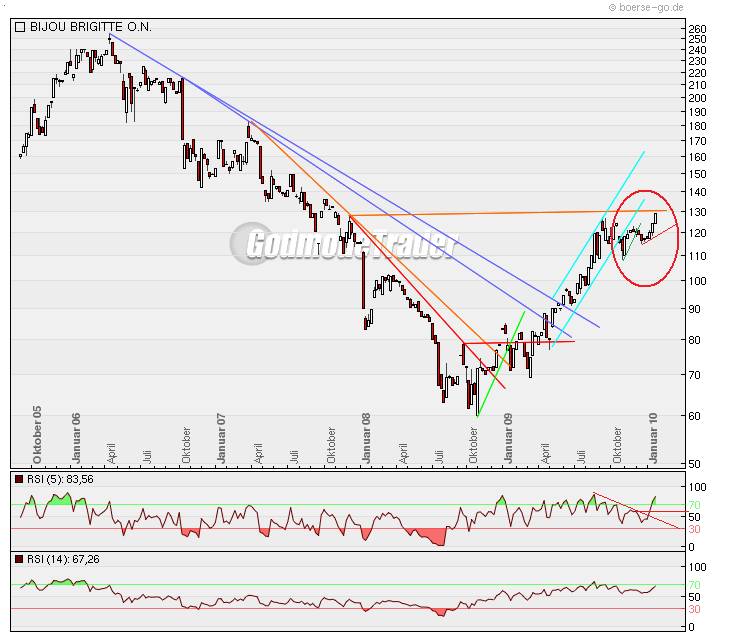
Task: Click the 260 price axis value
Action: click(x=697, y=29)
